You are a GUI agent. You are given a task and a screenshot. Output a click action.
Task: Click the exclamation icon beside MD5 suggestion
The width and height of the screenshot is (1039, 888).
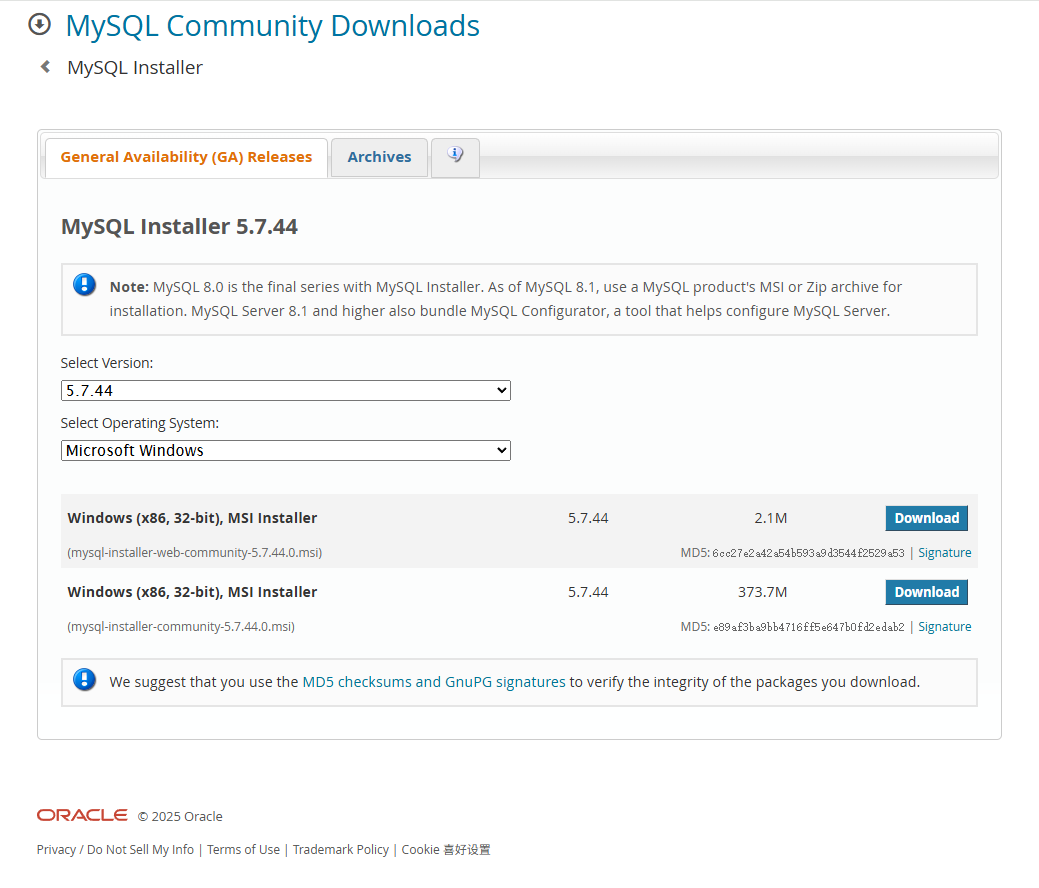(x=84, y=680)
